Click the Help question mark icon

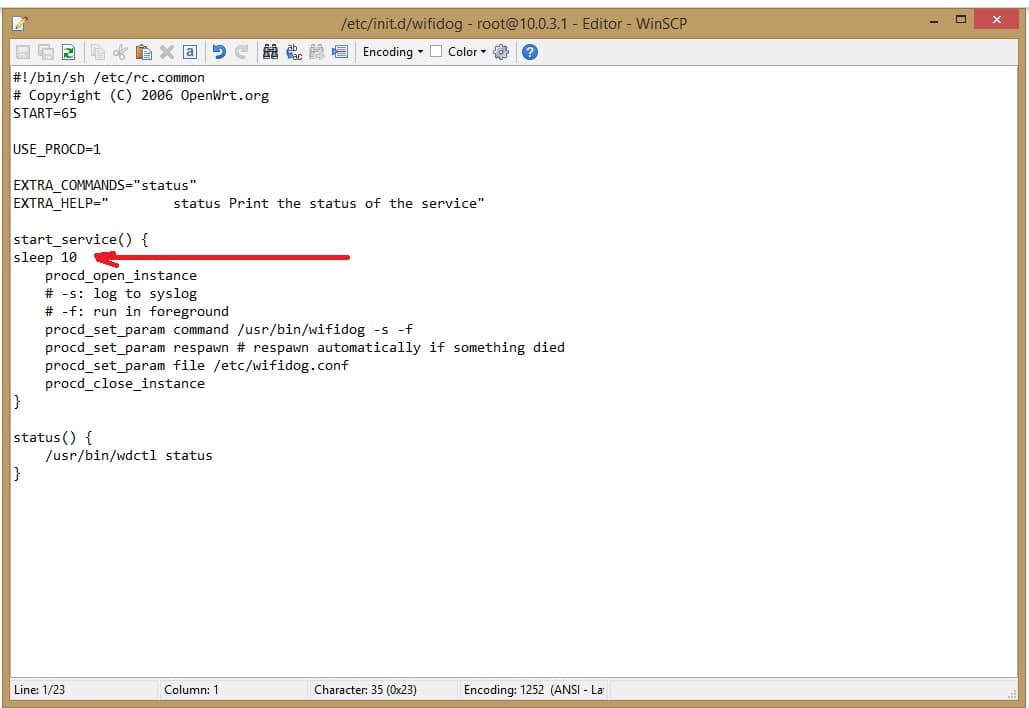coord(530,52)
